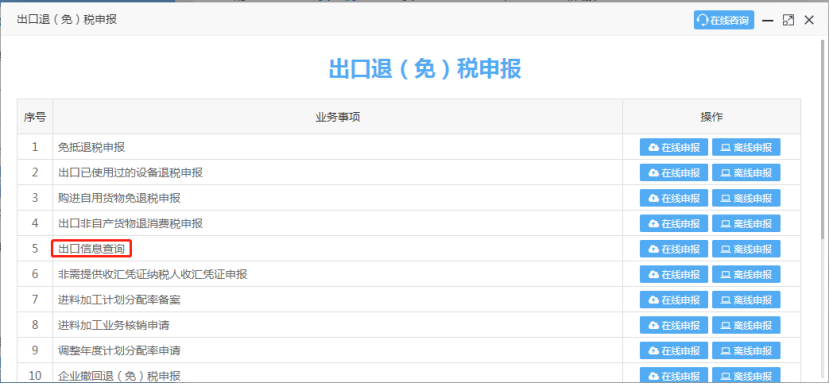This screenshot has width=830, height=384.
Task: Select 调整年度计划分配率申请 text
Action: [x=119, y=351]
